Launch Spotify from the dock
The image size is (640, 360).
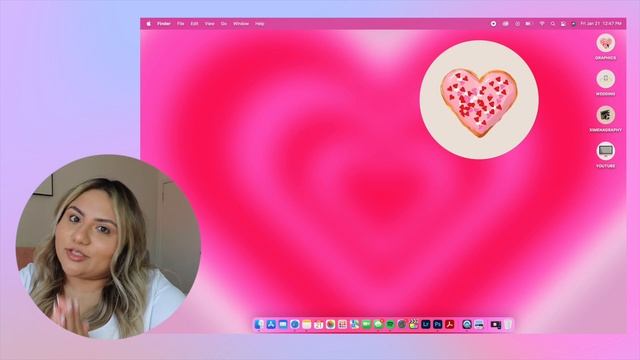[x=390, y=324]
